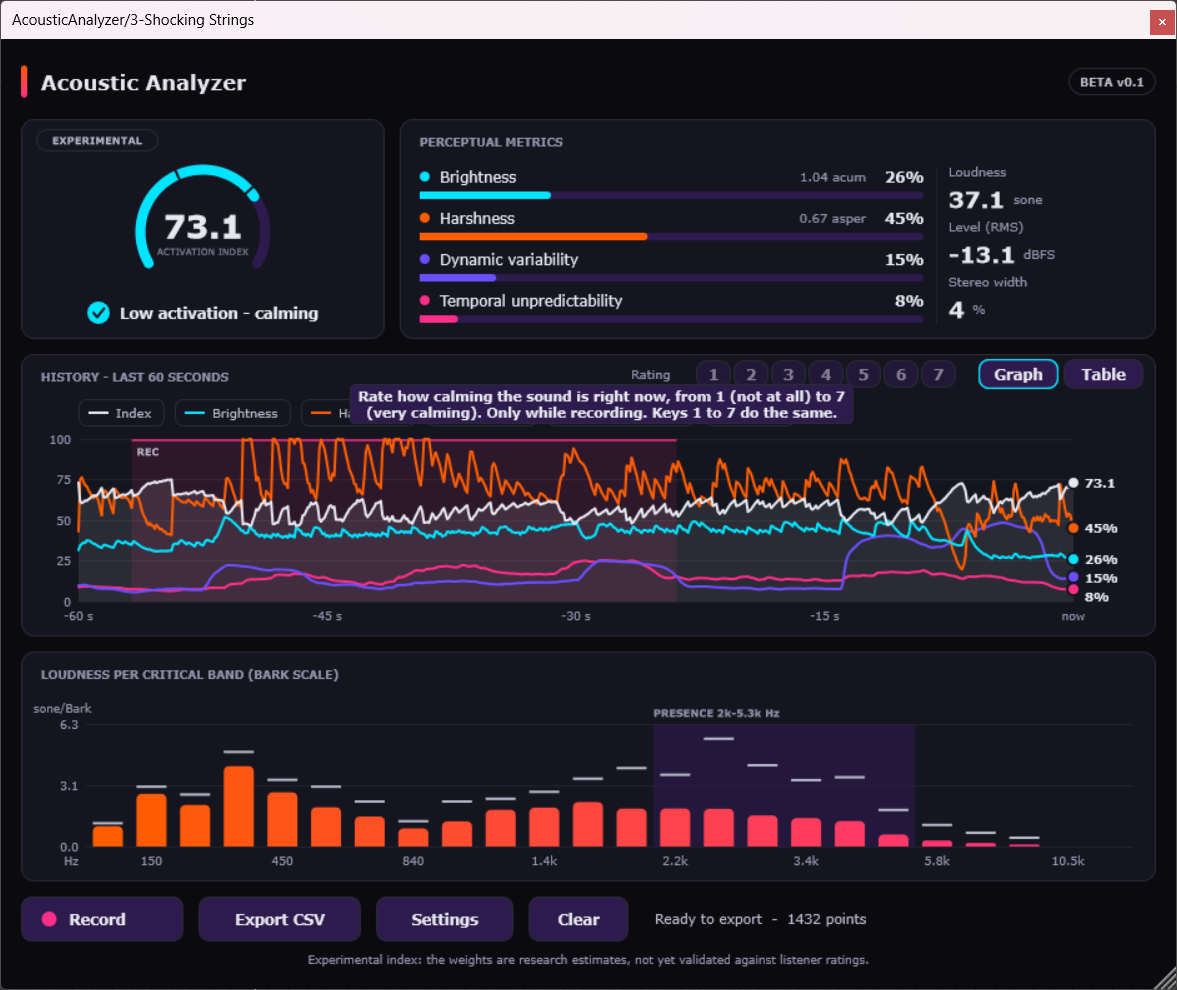Click the Harshness progress bar
Viewport: 1177px width, 990px height.
point(671,237)
